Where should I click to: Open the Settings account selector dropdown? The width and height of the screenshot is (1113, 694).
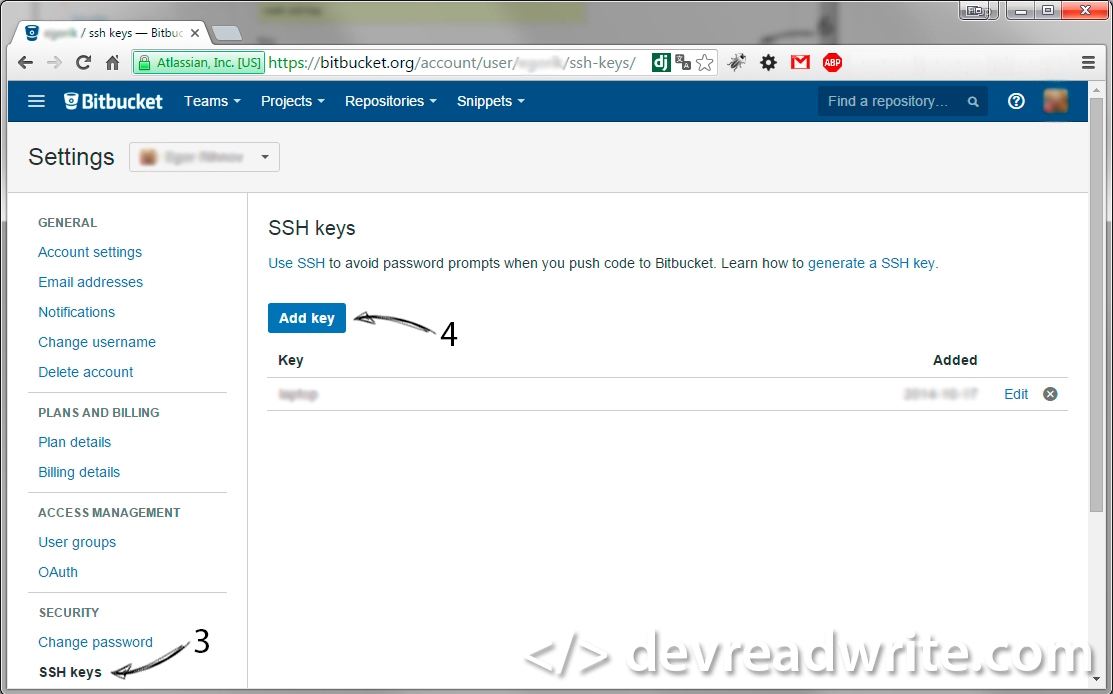click(204, 157)
